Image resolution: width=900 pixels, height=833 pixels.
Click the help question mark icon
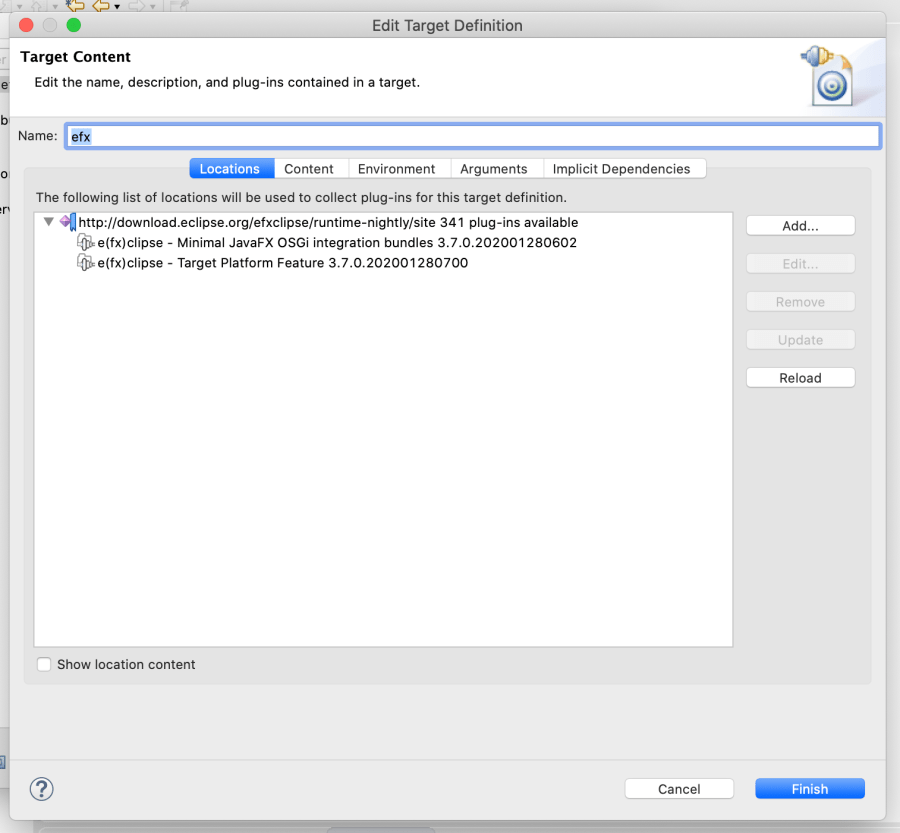[41, 789]
